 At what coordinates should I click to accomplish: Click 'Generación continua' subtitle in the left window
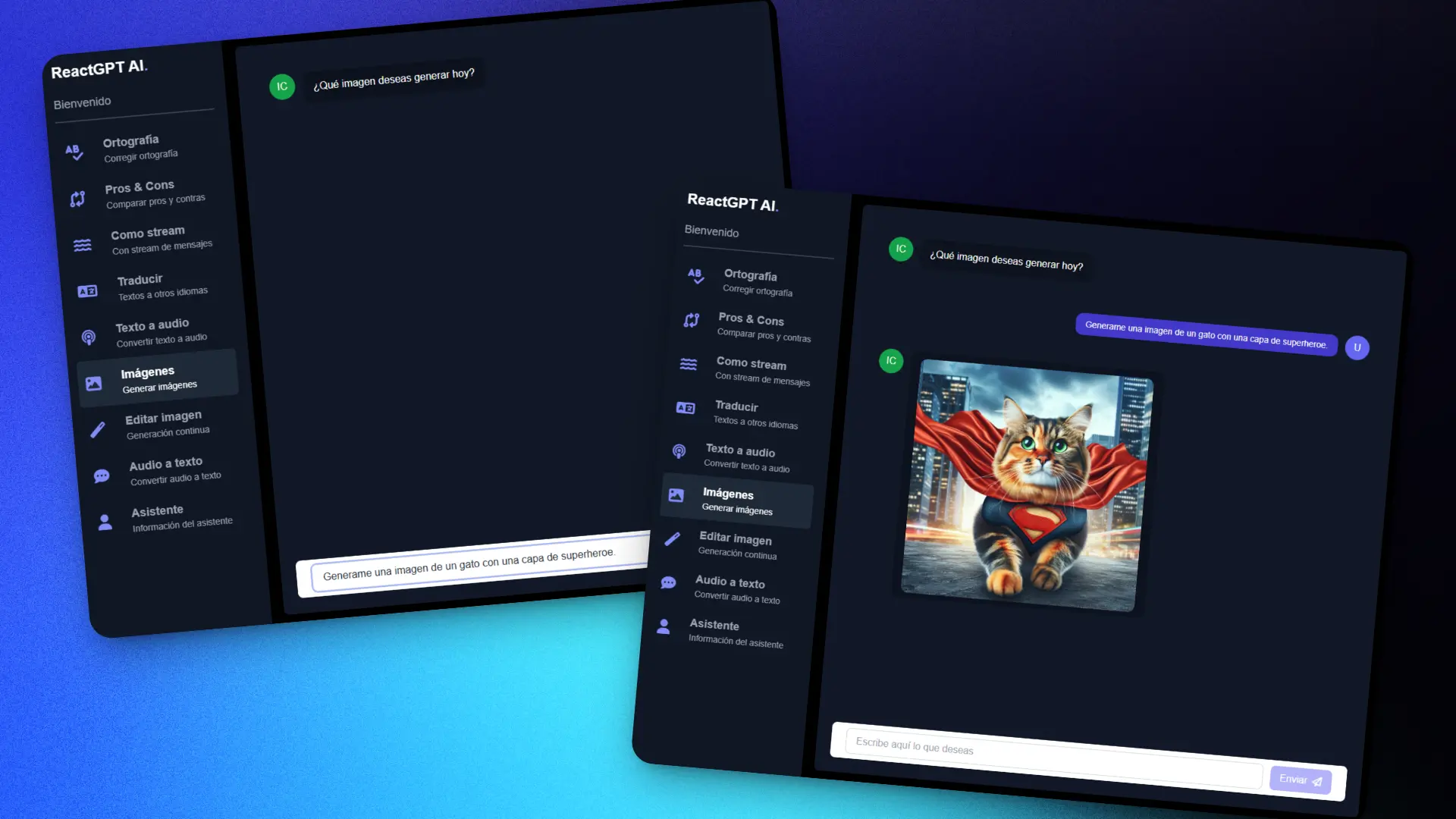(x=168, y=432)
